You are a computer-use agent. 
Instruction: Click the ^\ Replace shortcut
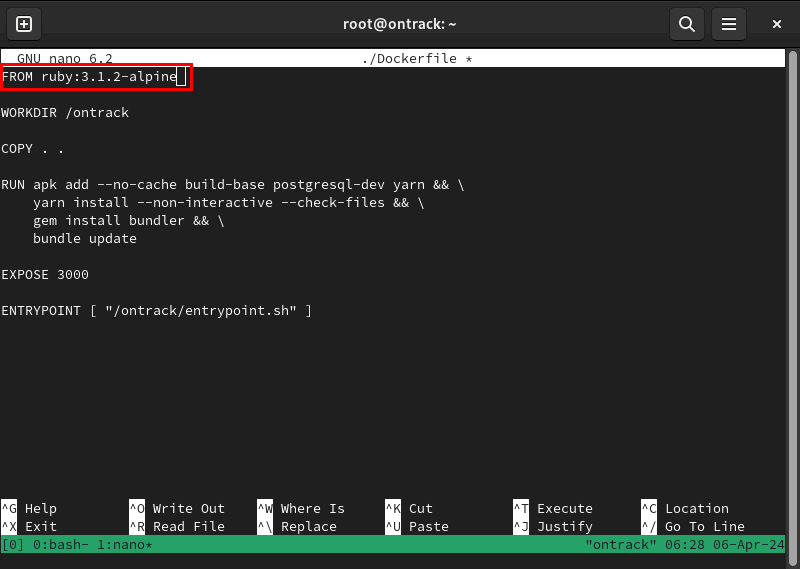(x=297, y=527)
